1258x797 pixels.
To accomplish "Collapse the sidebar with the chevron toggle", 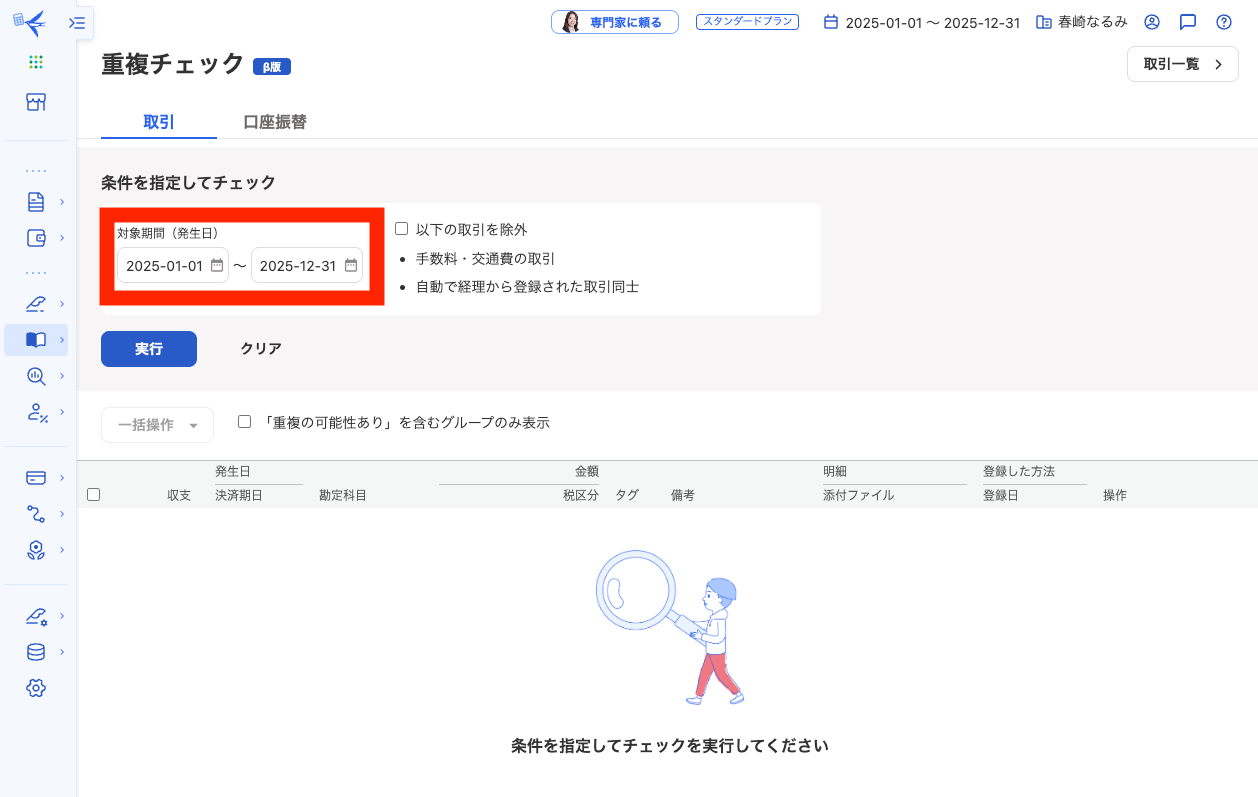I will [x=76, y=22].
